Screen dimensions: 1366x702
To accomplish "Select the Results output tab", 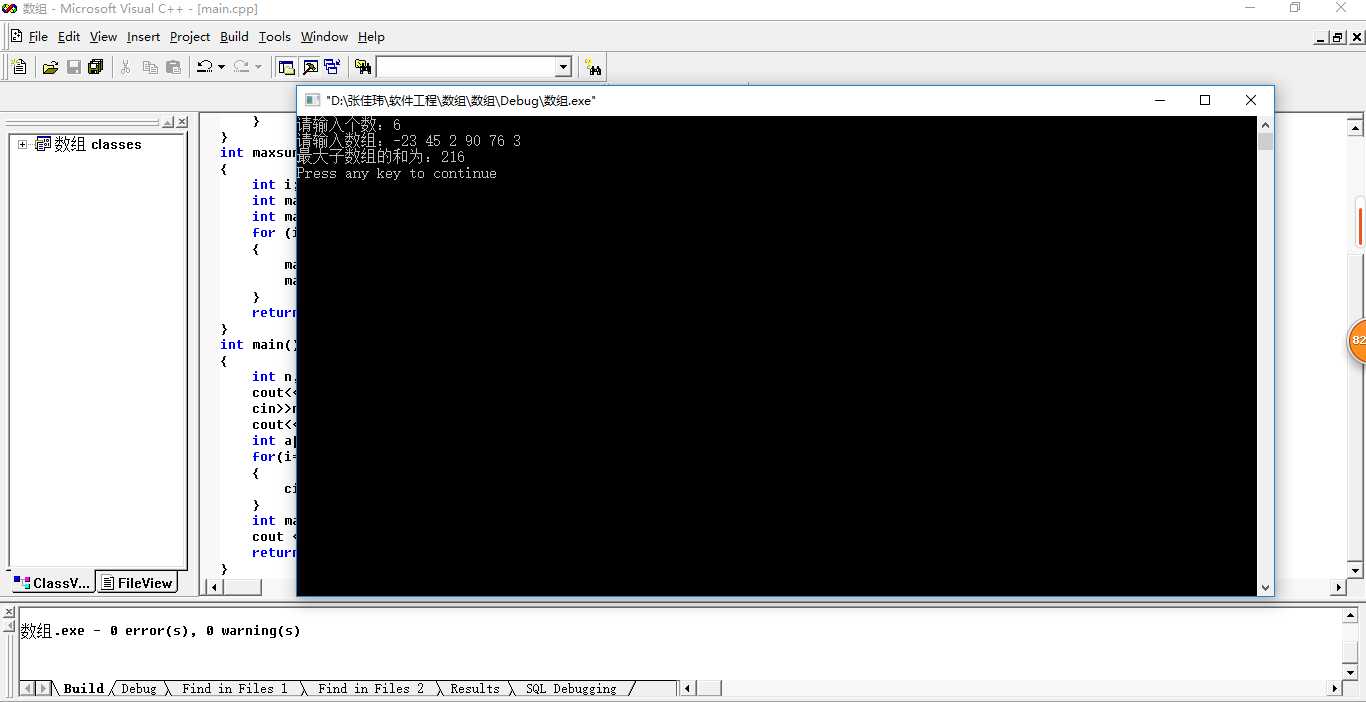I will (x=474, y=688).
